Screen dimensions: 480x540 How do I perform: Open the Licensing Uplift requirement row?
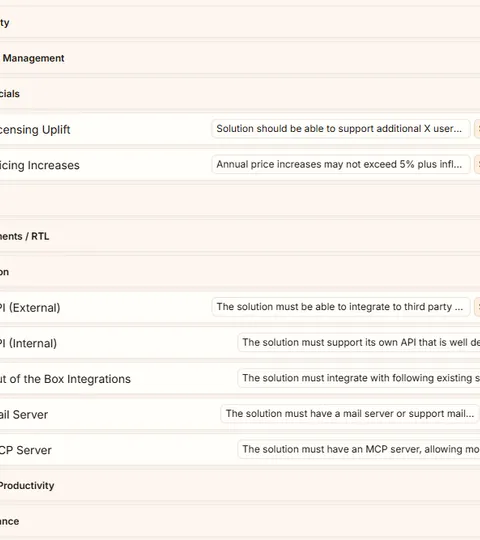[x=240, y=129]
